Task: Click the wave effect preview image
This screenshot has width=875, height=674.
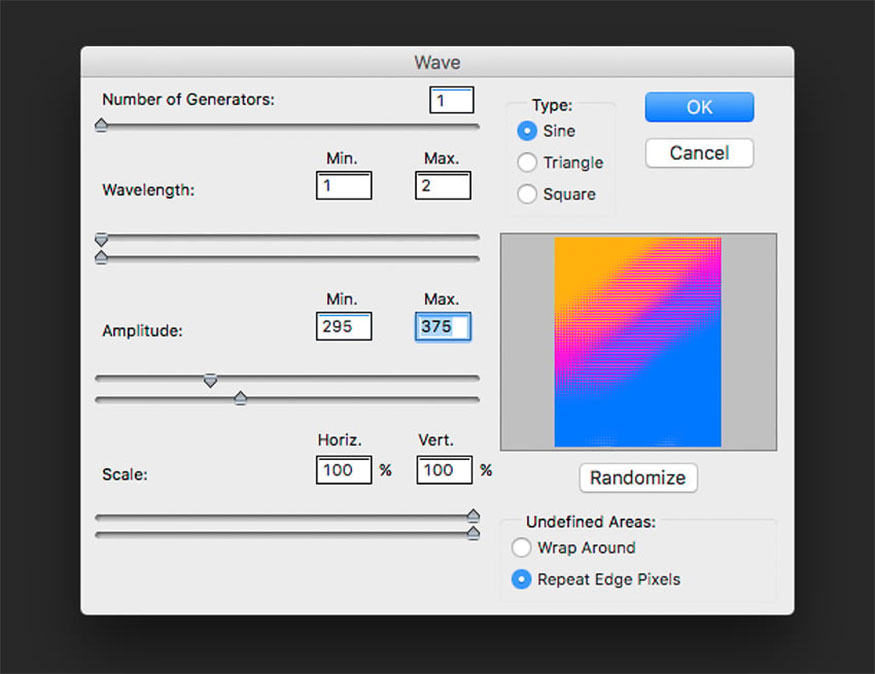Action: point(638,342)
